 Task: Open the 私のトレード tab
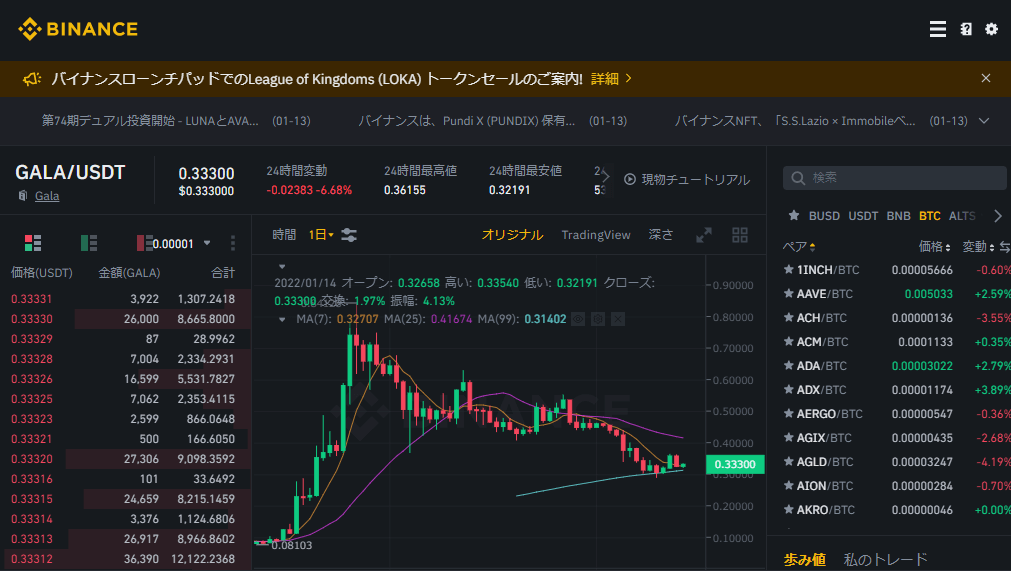[885, 559]
